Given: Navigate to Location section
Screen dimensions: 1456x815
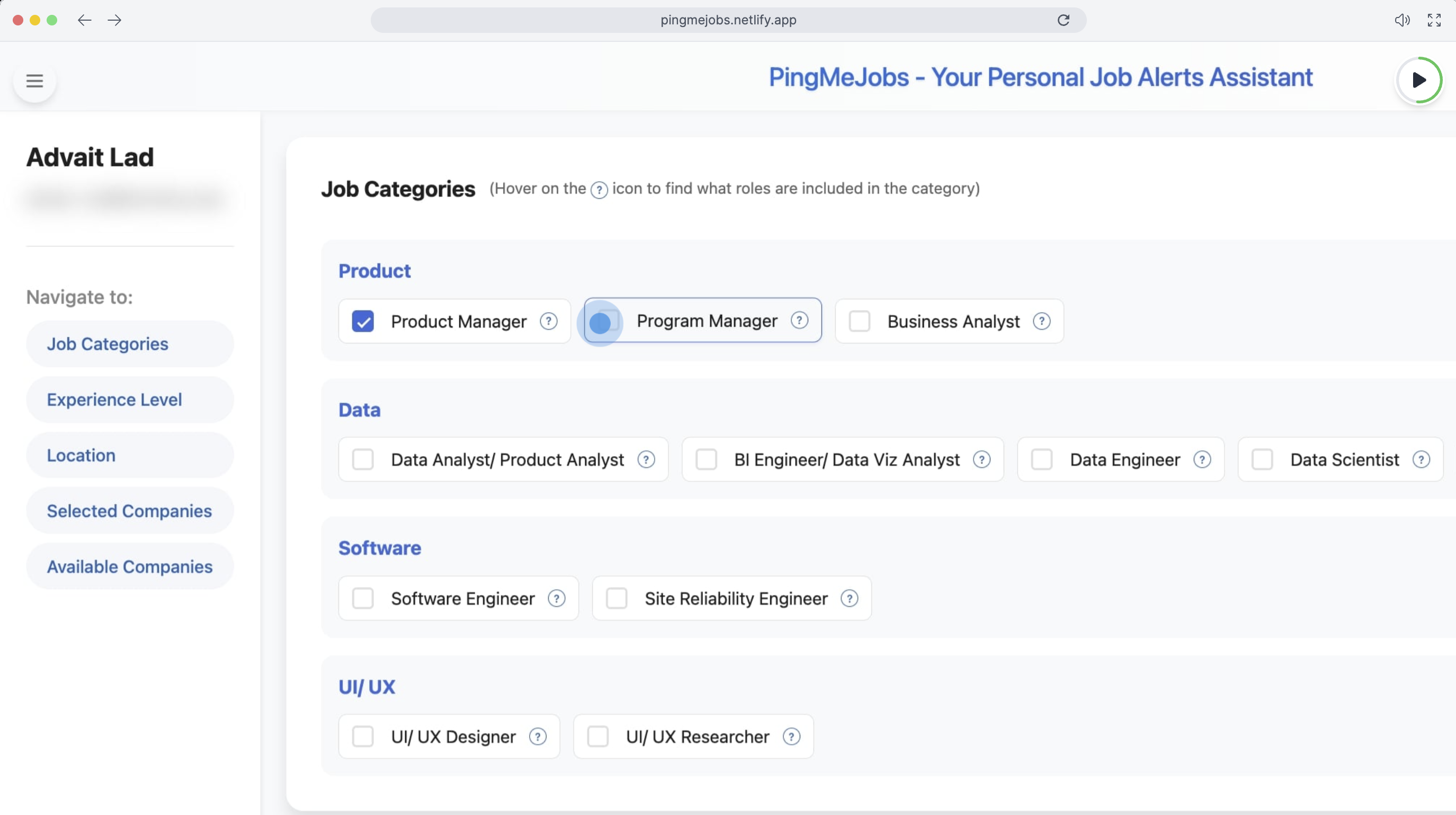Looking at the screenshot, I should pyautogui.click(x=130, y=455).
